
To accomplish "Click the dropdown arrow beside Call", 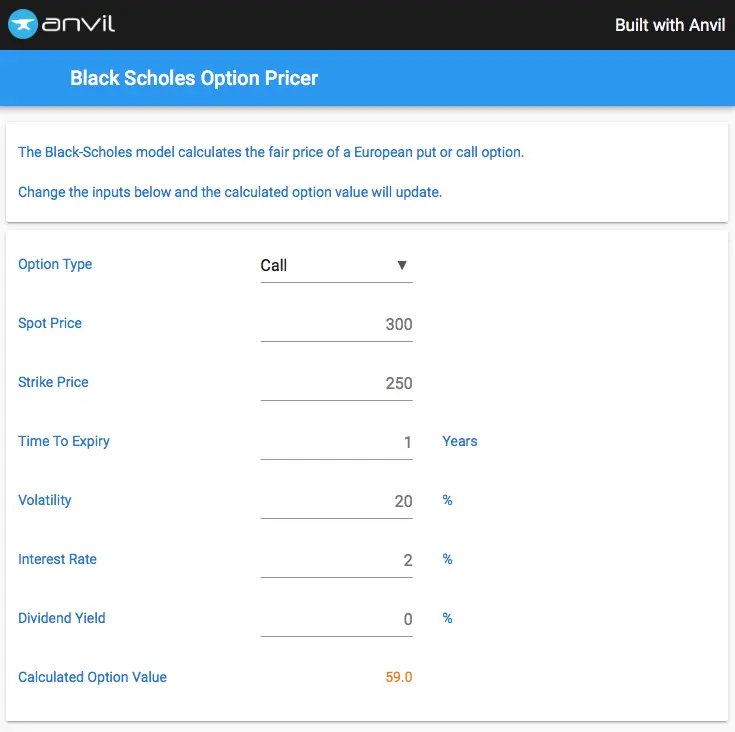I will click(402, 265).
